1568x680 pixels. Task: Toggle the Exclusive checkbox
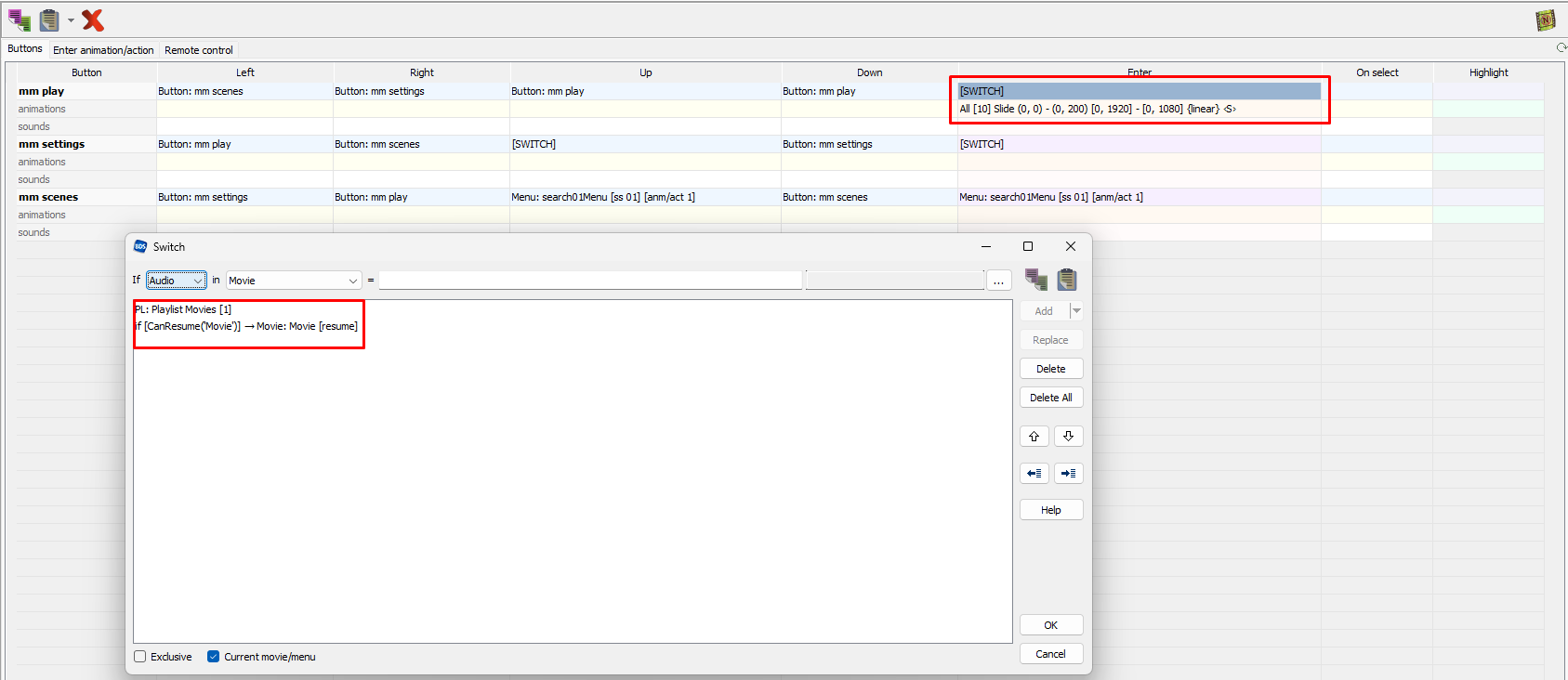pyautogui.click(x=140, y=657)
